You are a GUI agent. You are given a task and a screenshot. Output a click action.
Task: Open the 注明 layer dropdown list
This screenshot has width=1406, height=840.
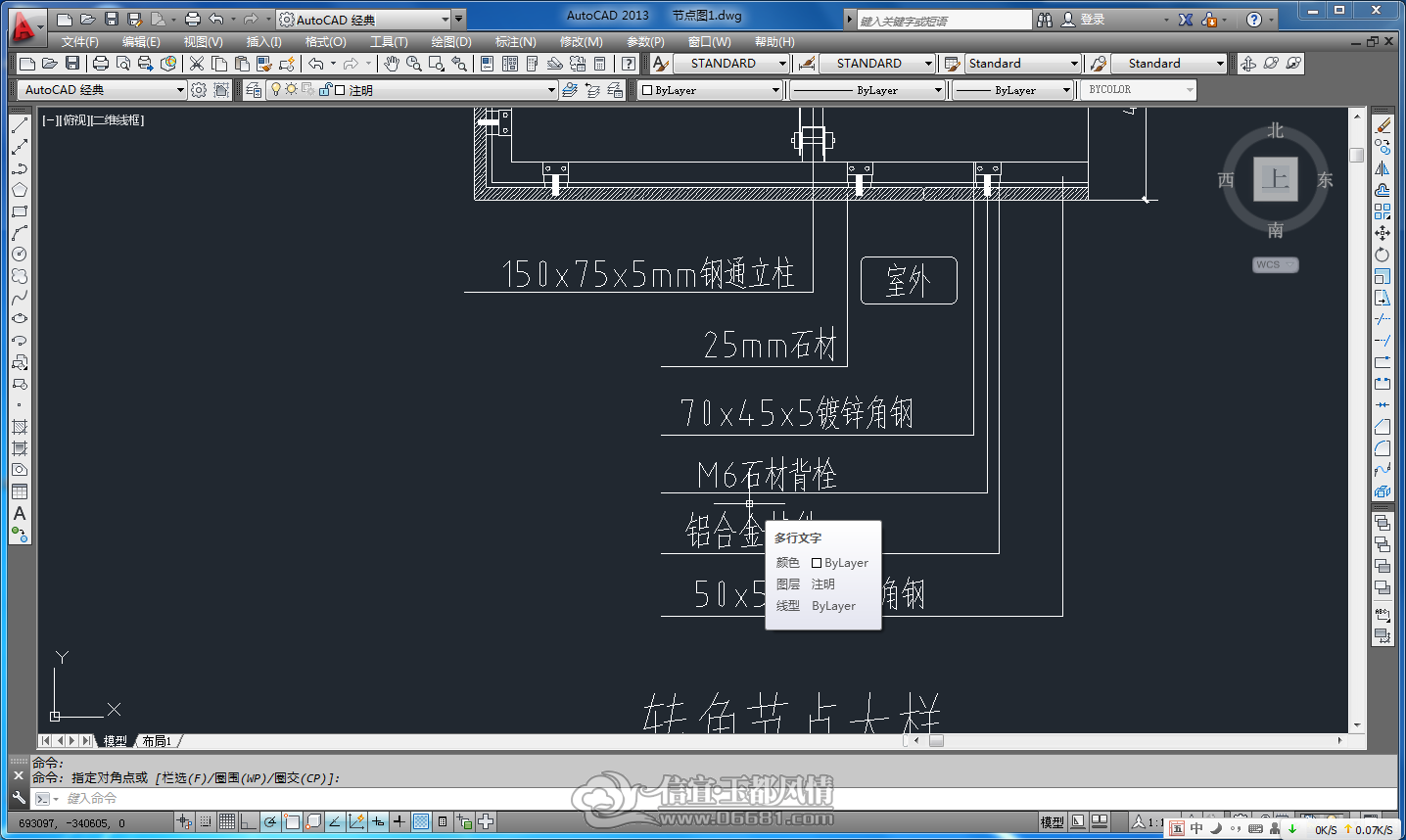(551, 90)
